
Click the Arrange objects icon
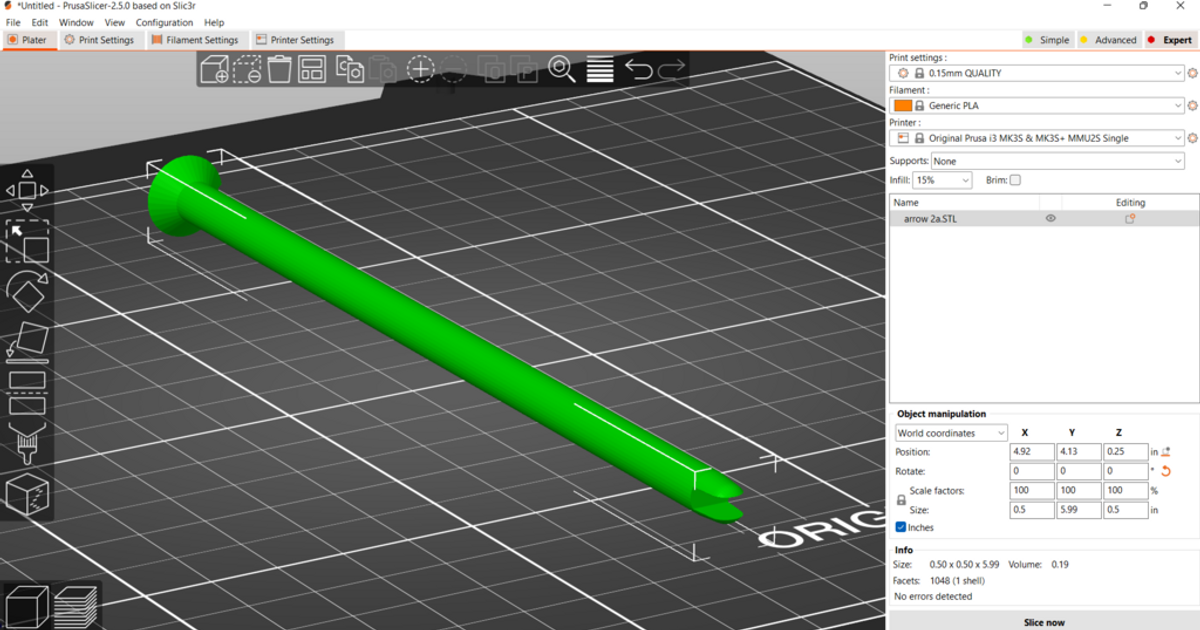pos(311,69)
